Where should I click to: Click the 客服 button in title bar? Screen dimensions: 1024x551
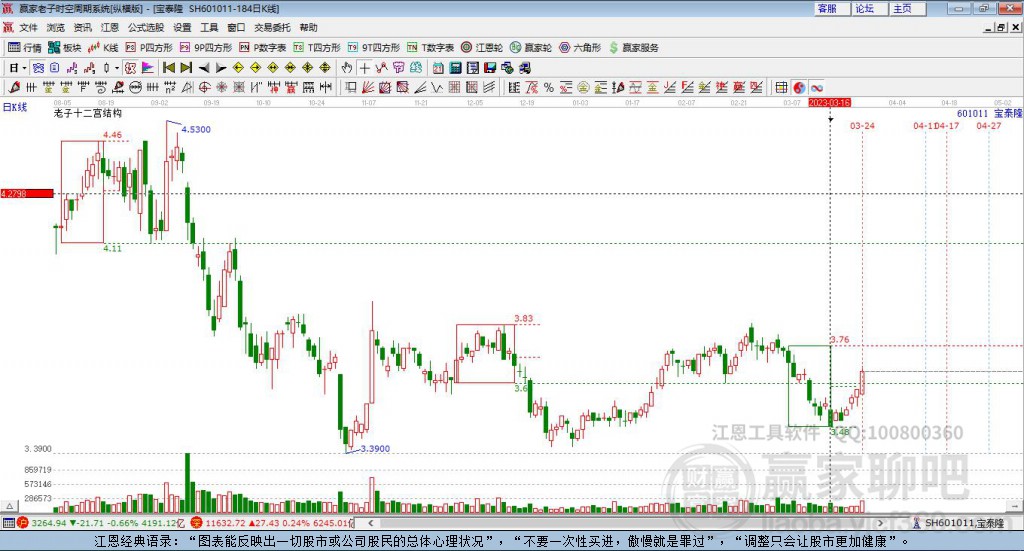pos(827,8)
